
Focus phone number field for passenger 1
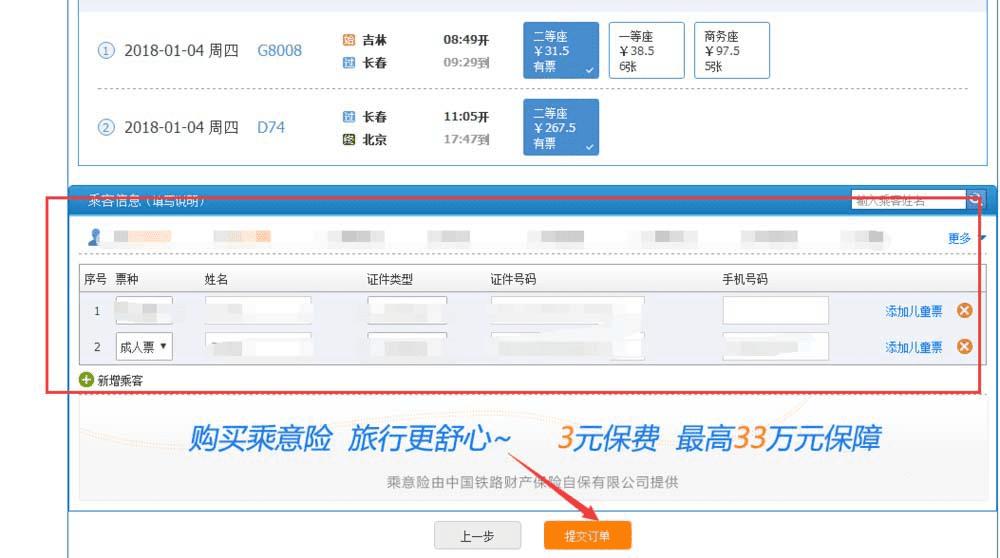776,311
